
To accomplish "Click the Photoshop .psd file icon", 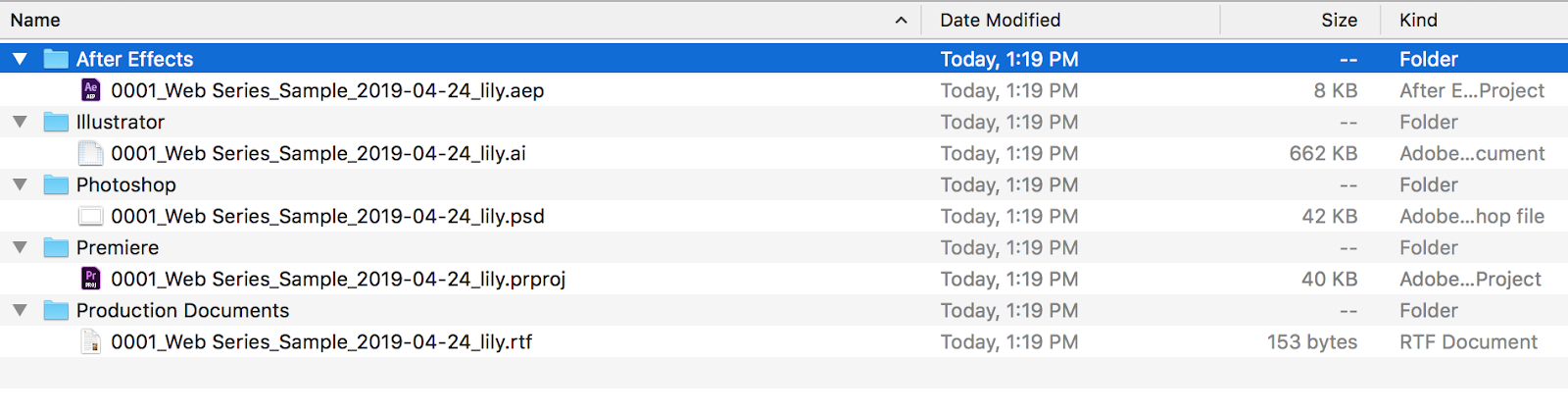I will point(91,216).
